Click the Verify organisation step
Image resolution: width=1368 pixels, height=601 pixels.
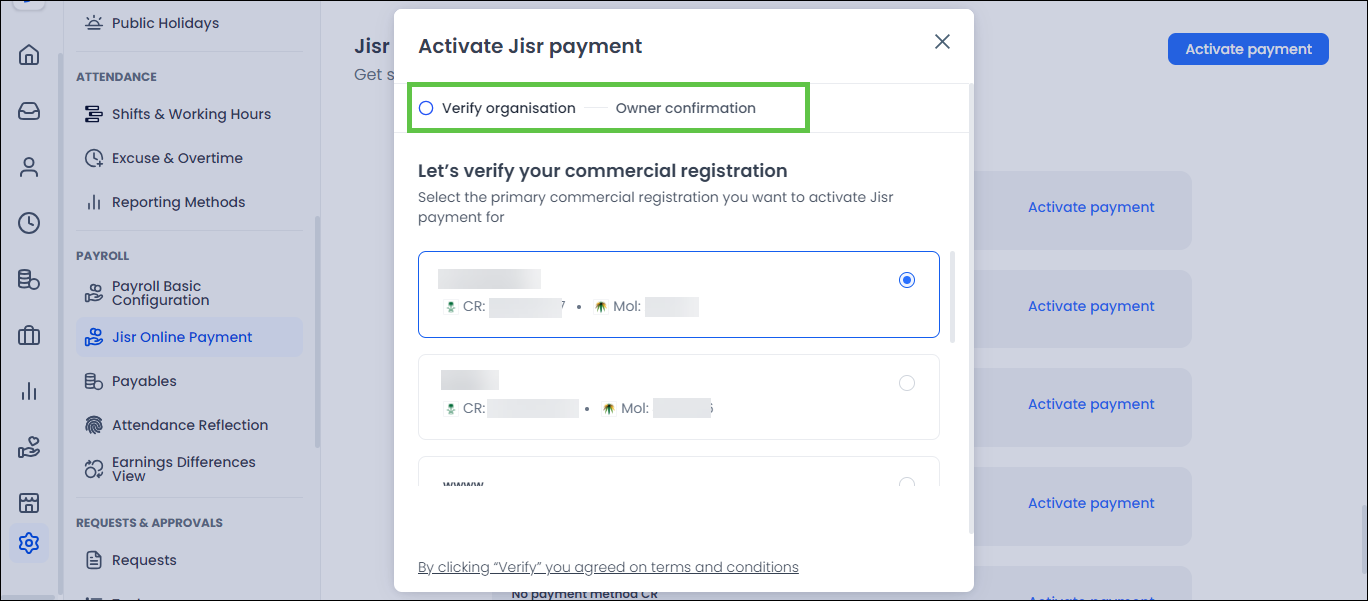click(497, 108)
